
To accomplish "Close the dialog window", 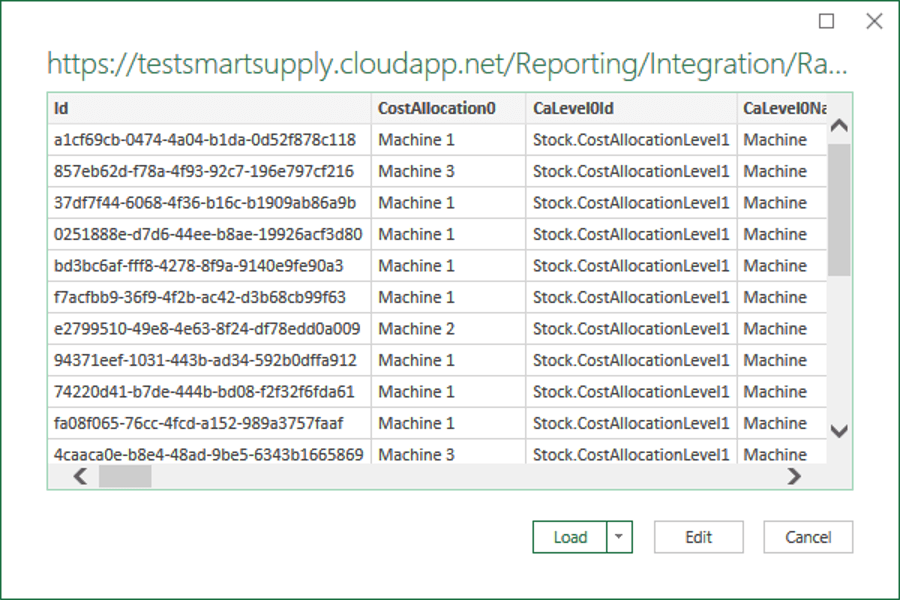I will tap(873, 21).
